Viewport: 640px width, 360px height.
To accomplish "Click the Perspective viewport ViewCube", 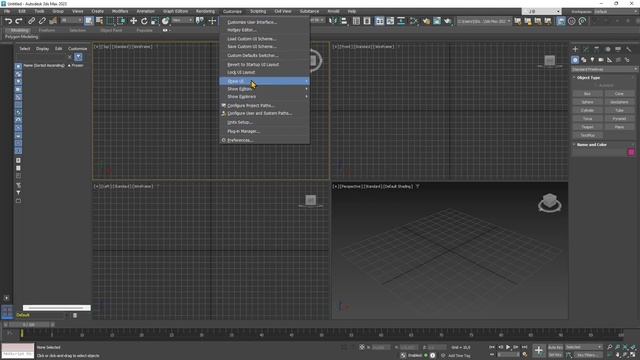I will coord(549,202).
